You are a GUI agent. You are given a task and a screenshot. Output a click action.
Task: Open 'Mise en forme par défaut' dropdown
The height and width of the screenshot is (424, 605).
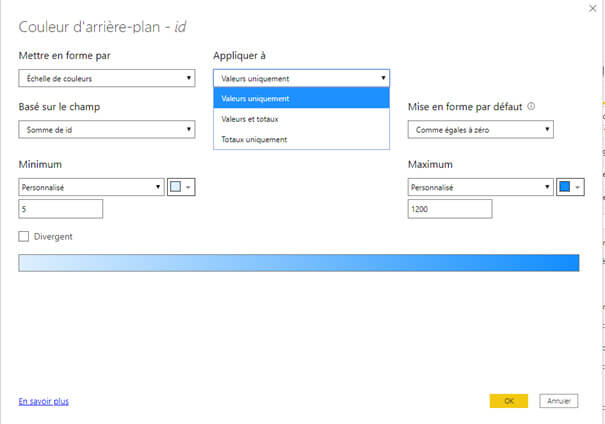(481, 130)
